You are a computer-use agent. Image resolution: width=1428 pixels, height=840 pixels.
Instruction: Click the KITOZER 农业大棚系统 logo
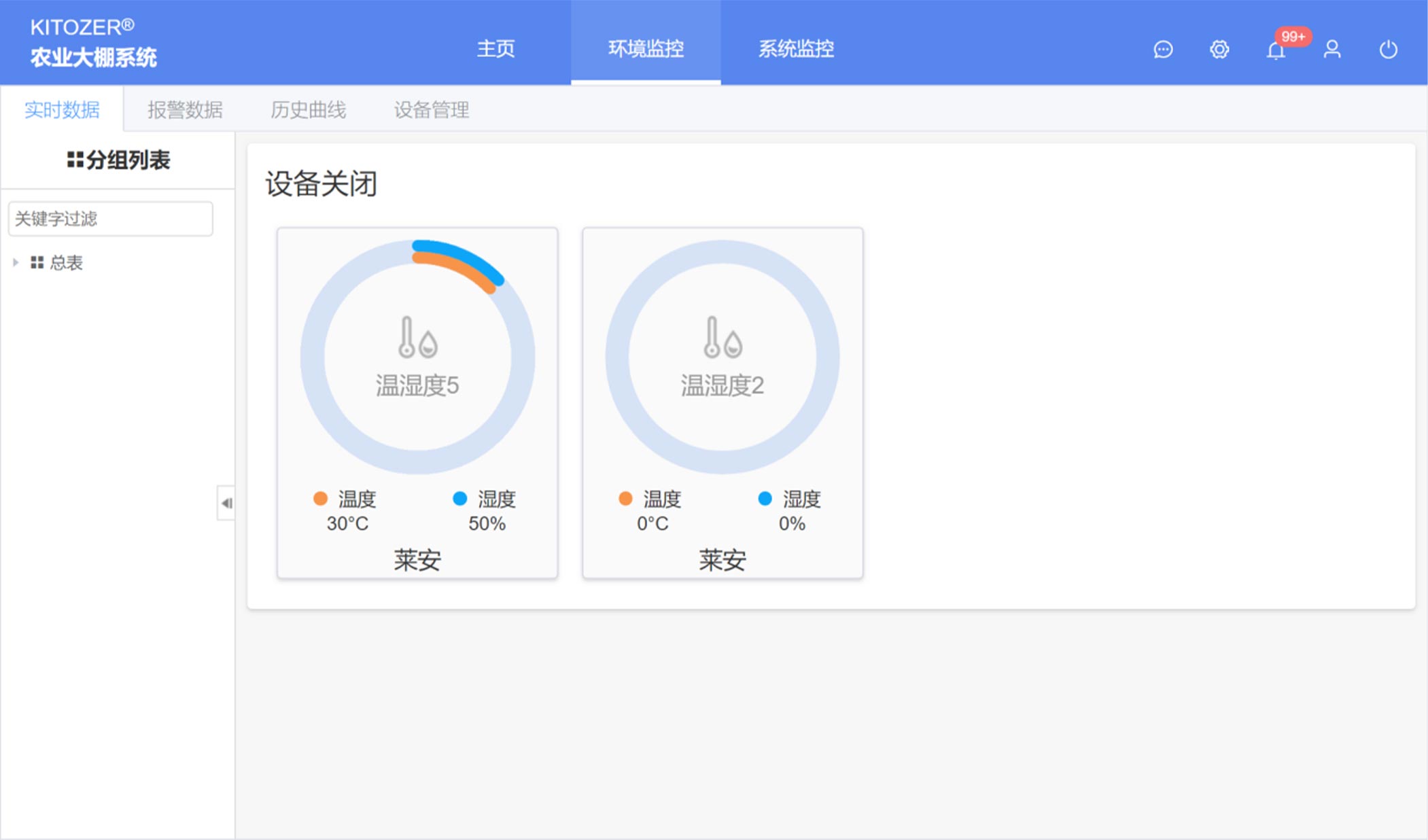point(93,42)
